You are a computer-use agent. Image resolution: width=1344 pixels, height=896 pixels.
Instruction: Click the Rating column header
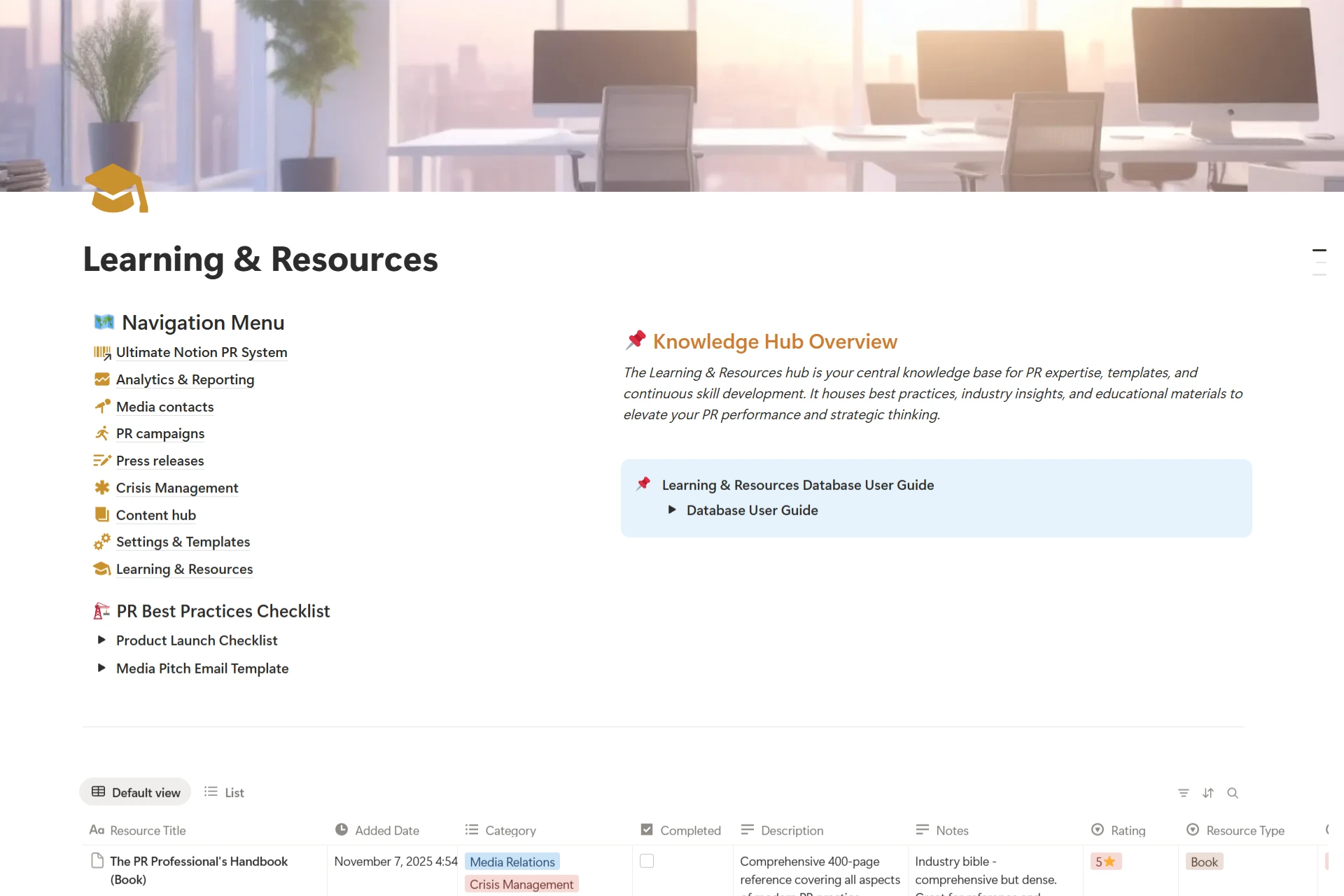click(x=1127, y=830)
